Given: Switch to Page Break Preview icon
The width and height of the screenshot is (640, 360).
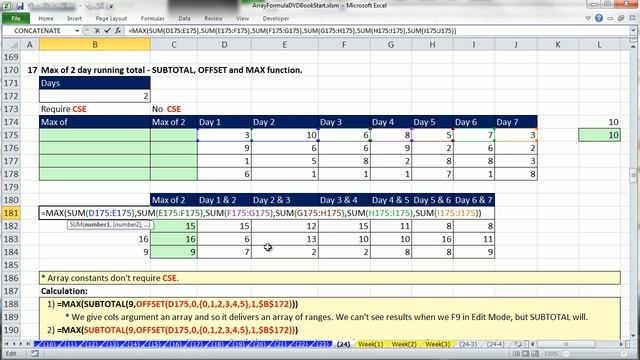Looking at the screenshot, I should [535, 353].
